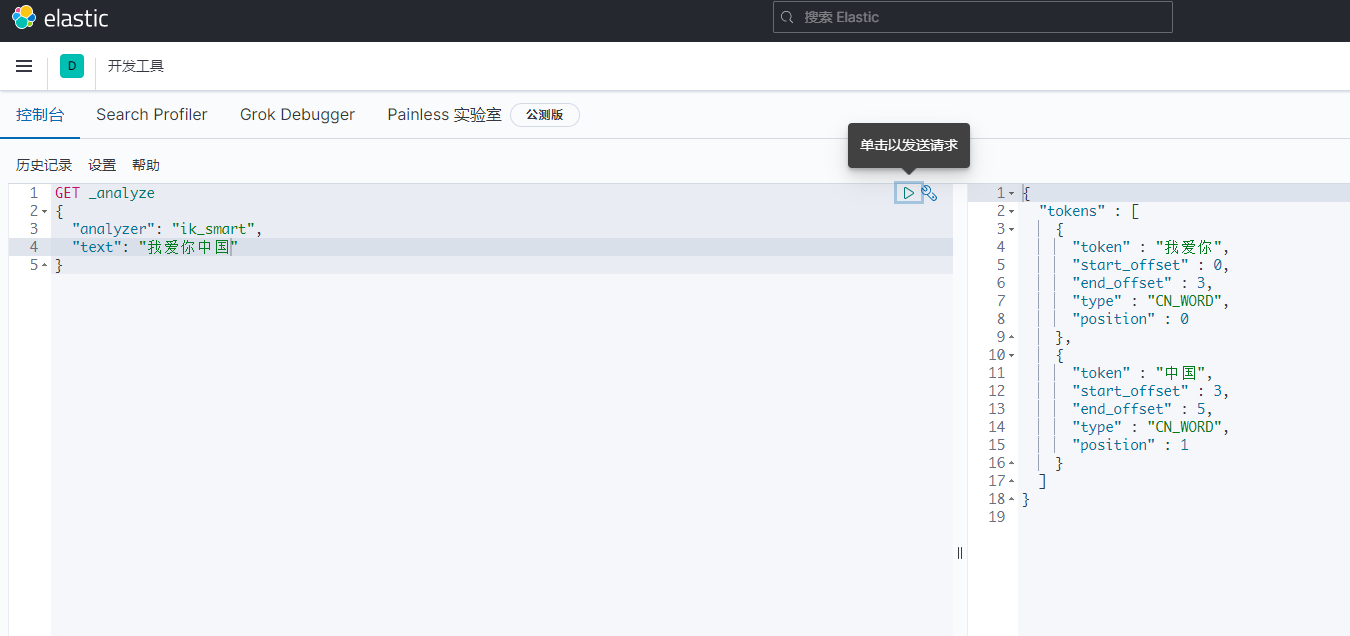Send request with the play button
1350x636 pixels.
point(908,193)
